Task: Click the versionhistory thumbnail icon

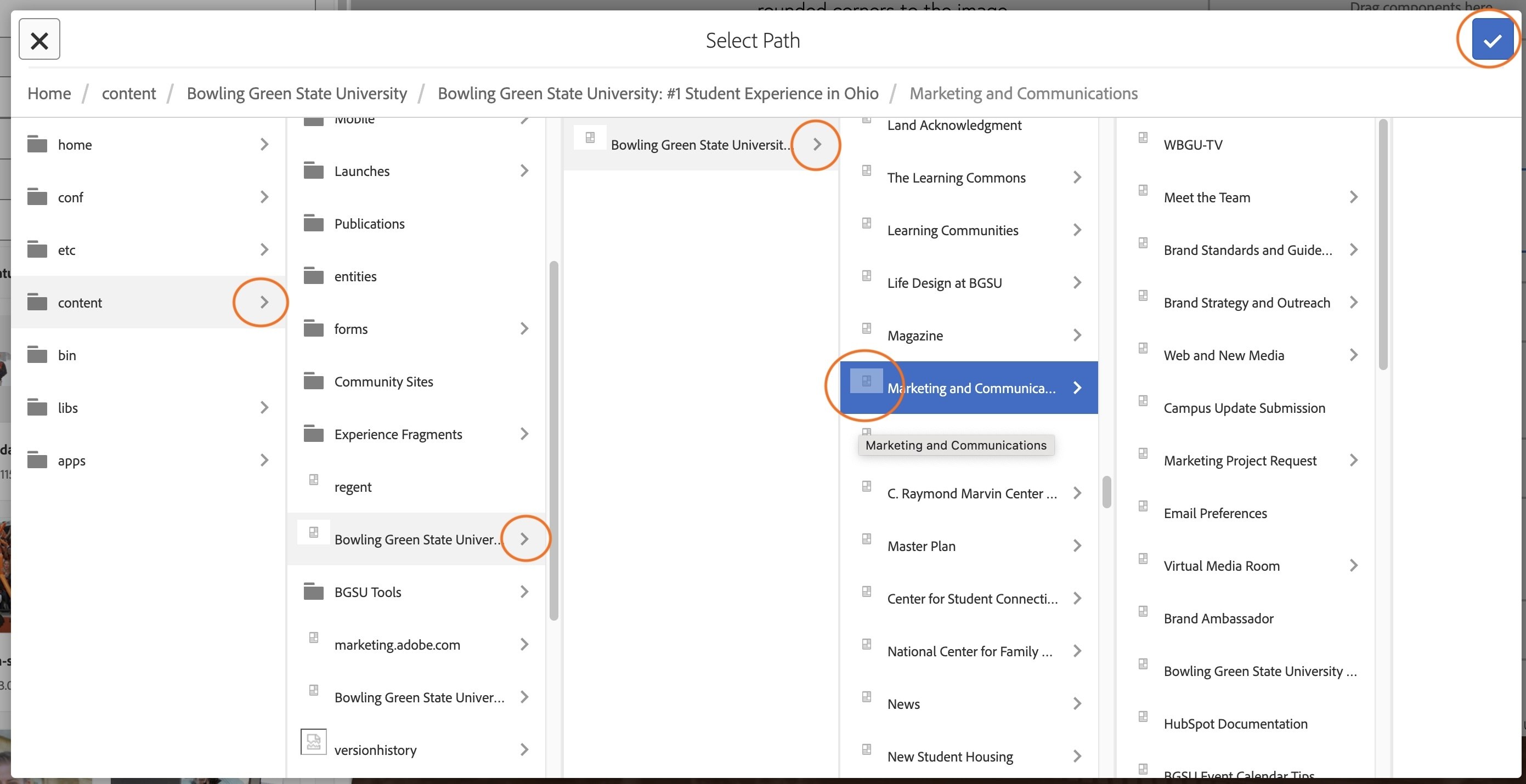Action: click(x=313, y=741)
